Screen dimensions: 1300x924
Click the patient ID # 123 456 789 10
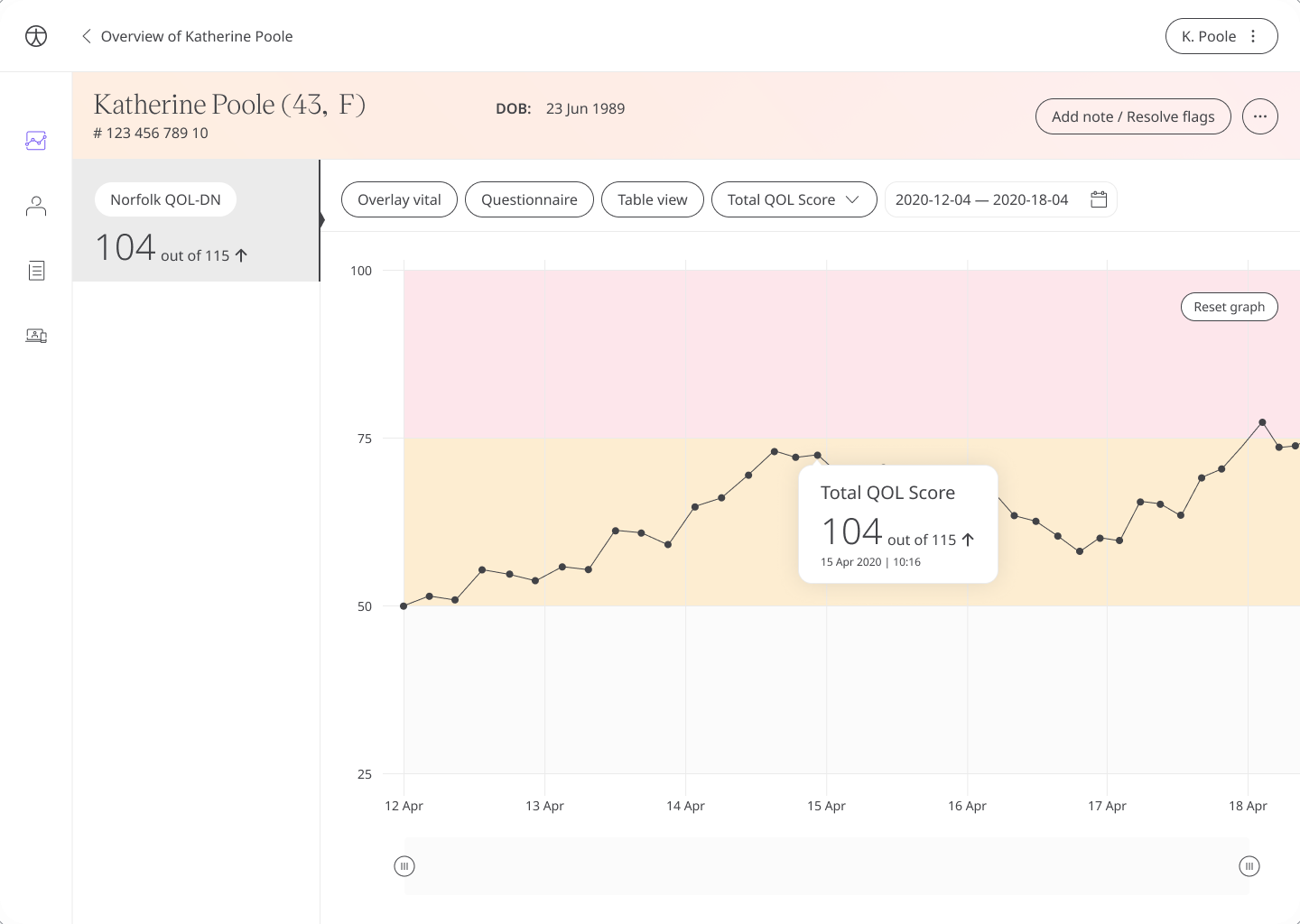point(151,133)
